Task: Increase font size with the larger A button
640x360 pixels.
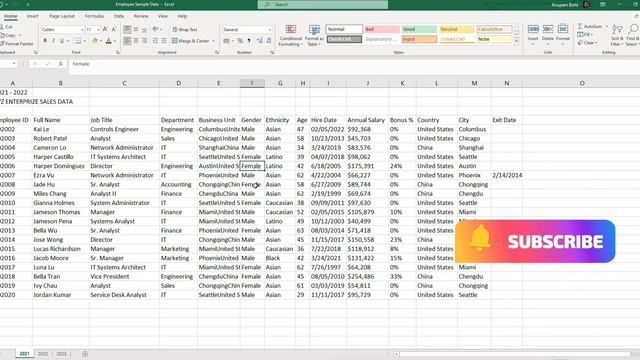Action: point(105,29)
